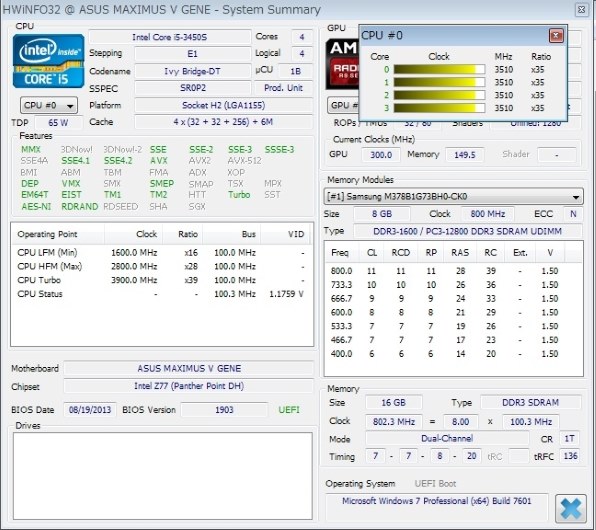Click the Dual-Channel mode field
596x530 pixels.
click(x=447, y=438)
